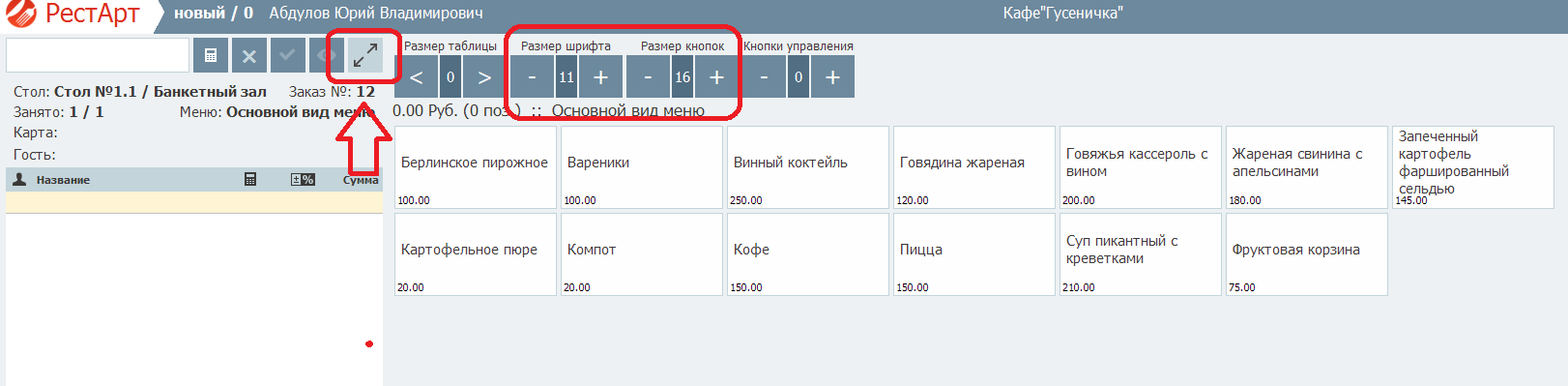The height and width of the screenshot is (386, 1568).
Task: Decrease control buttons size with minus
Action: [765, 77]
